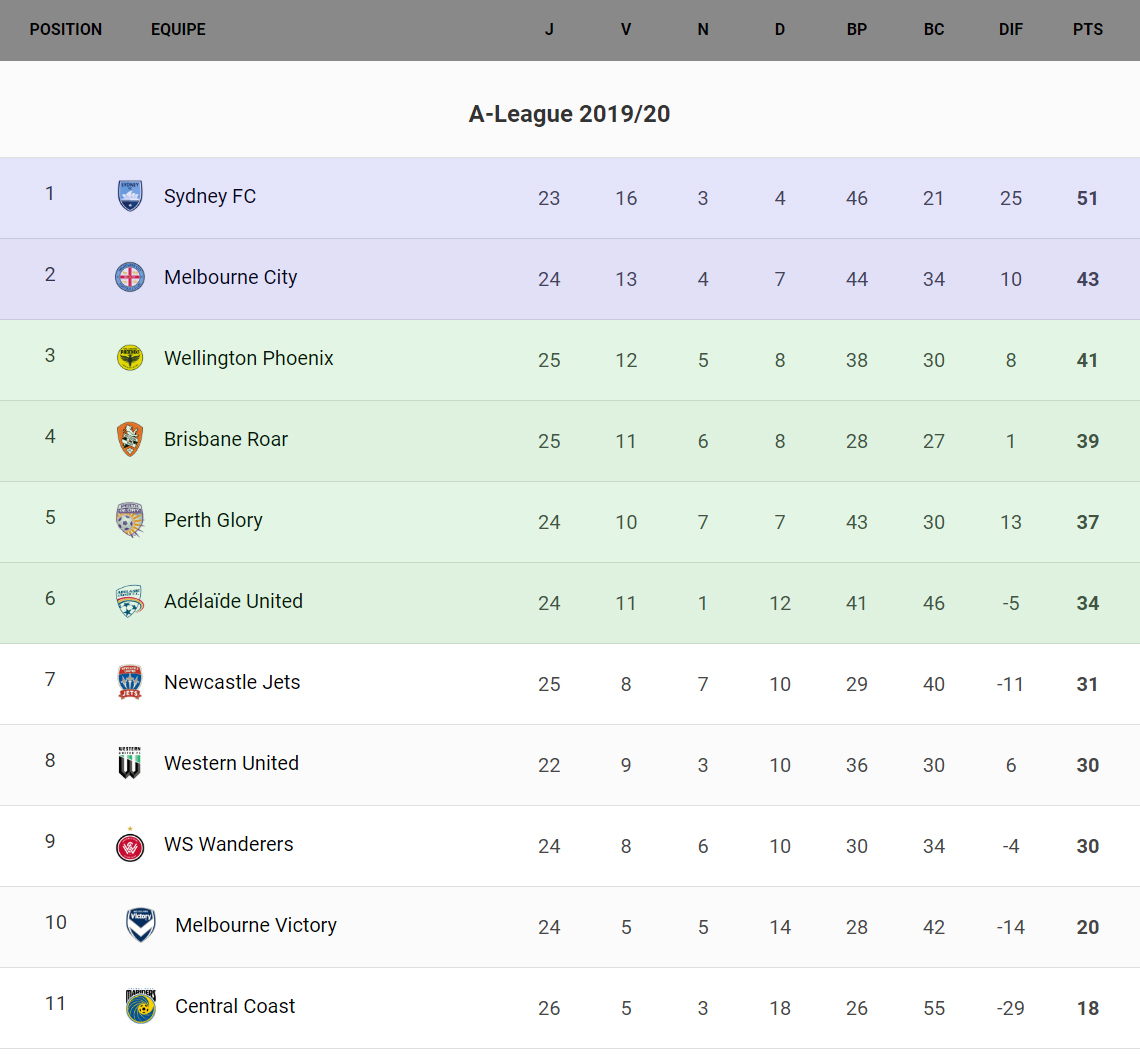Click the Melbourne City club logo

click(130, 277)
